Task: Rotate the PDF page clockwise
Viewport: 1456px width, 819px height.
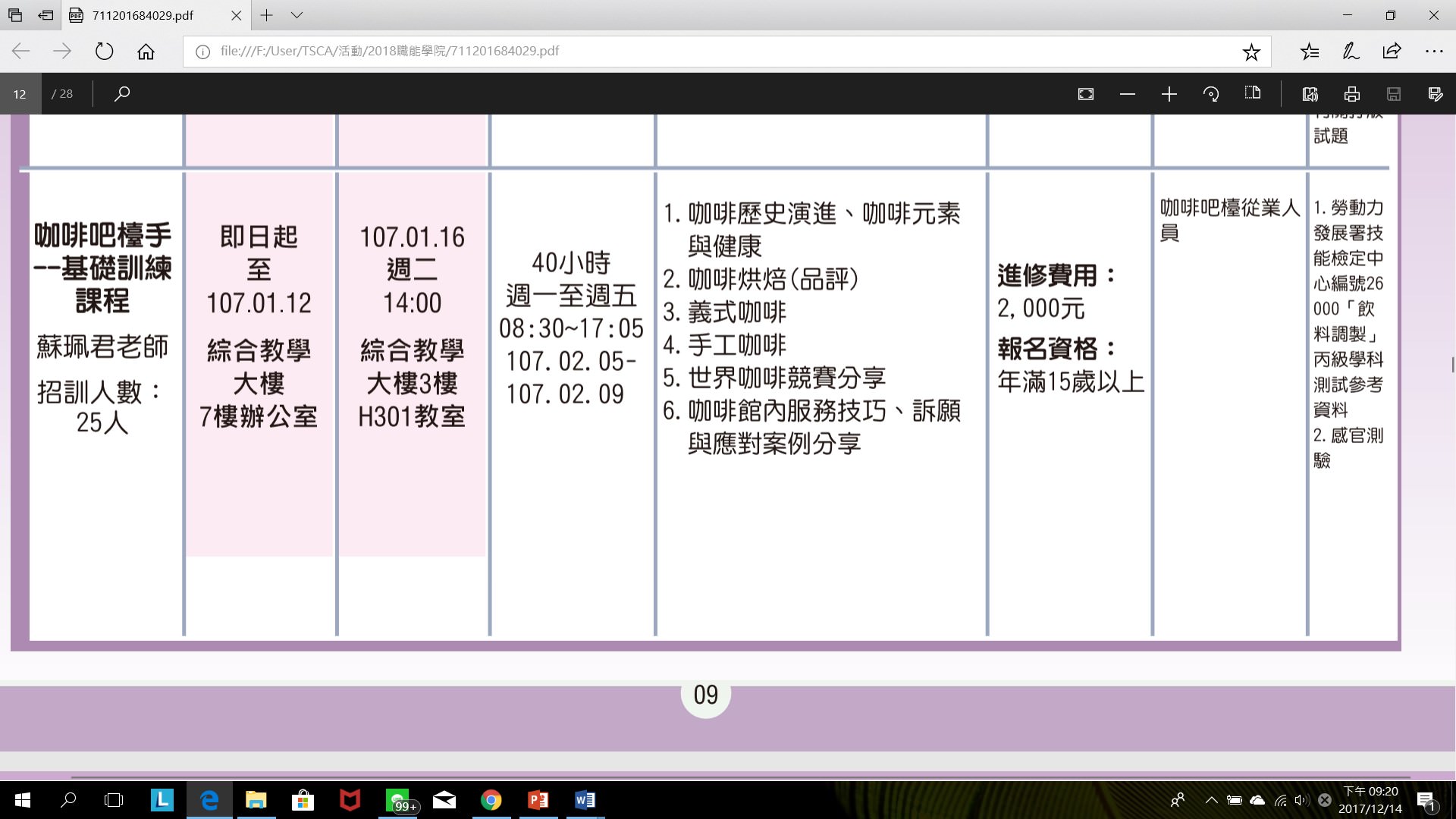Action: point(1210,94)
